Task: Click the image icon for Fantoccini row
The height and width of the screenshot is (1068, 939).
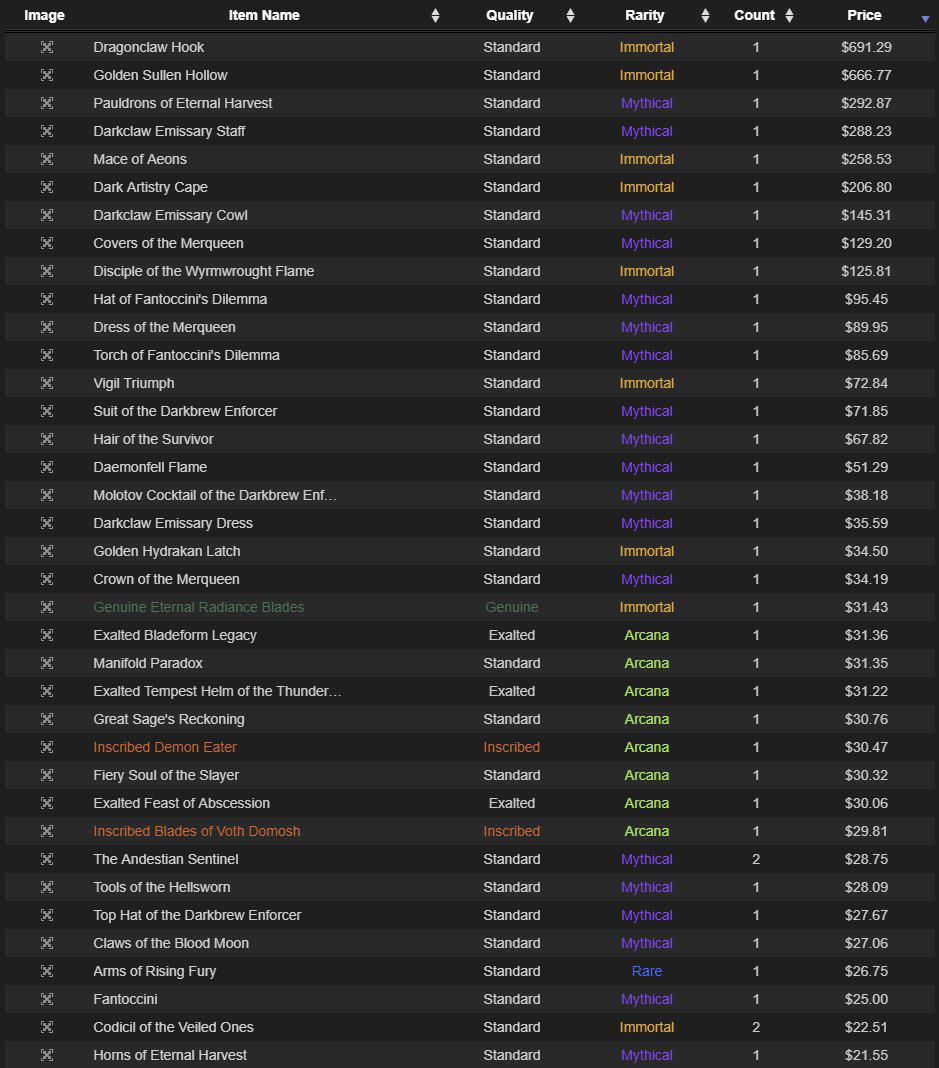Action: (x=46, y=999)
